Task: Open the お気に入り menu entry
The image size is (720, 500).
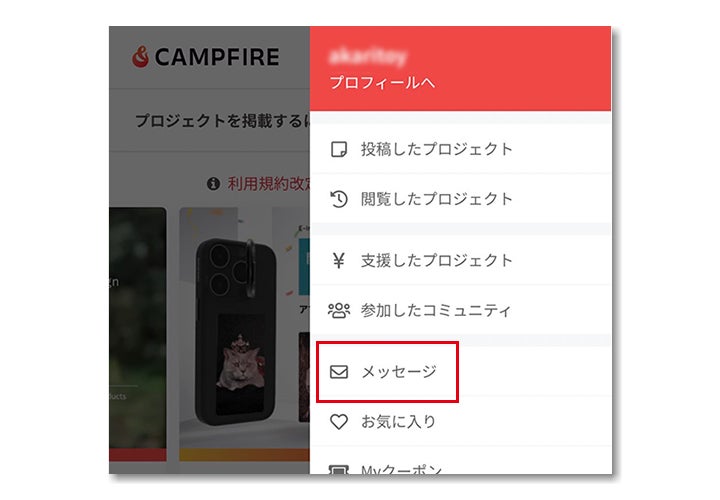Action: pyautogui.click(x=461, y=421)
